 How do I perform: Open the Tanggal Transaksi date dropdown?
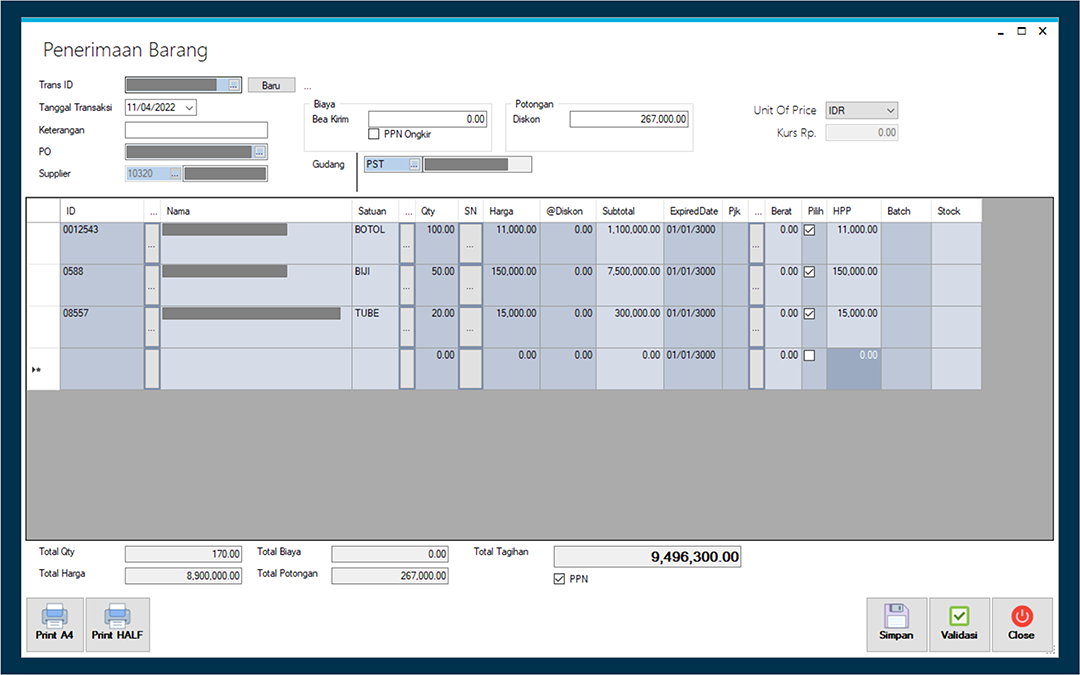189,107
